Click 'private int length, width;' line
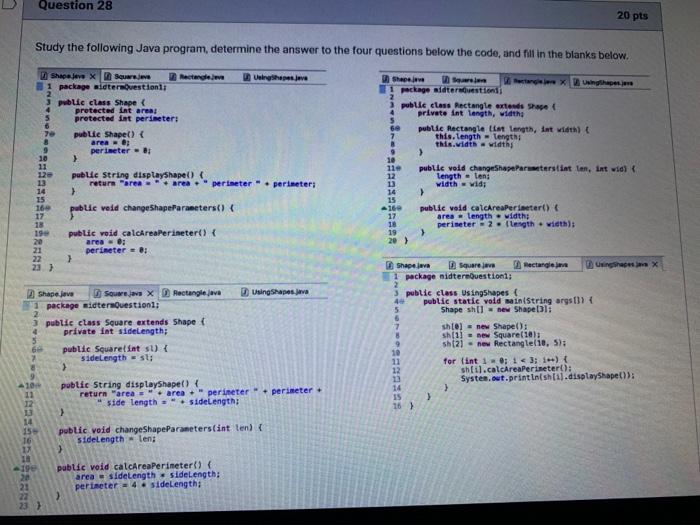700x525 pixels. click(x=471, y=114)
